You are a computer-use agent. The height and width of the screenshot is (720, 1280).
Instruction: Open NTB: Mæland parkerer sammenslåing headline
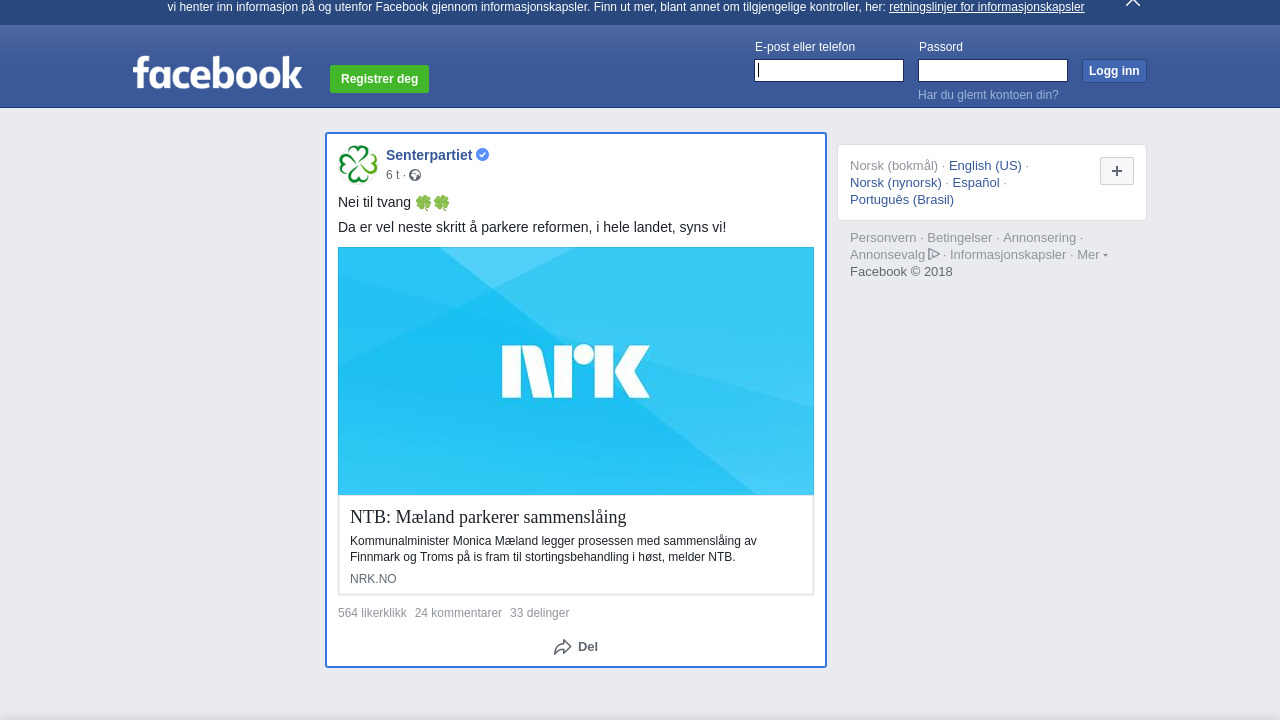(488, 517)
